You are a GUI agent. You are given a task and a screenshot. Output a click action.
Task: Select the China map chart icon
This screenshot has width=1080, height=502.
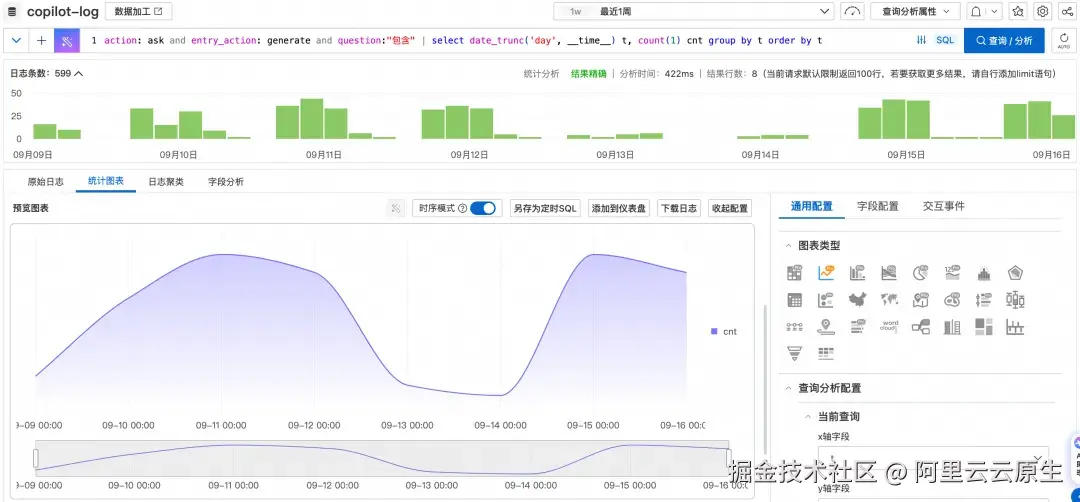(858, 300)
